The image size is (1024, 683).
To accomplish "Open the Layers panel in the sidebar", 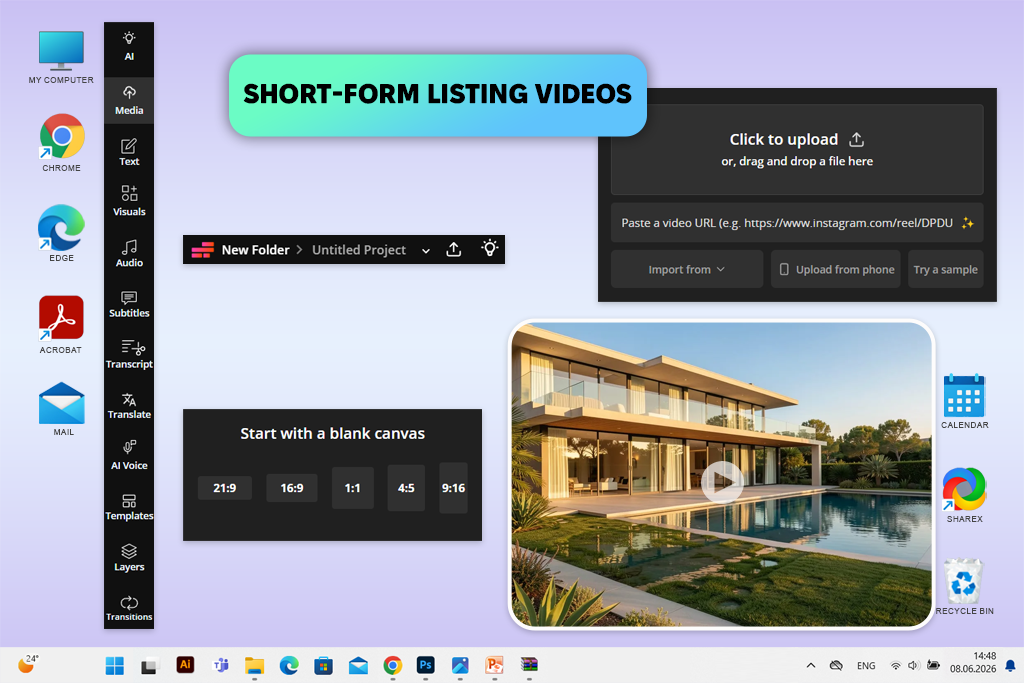I will click(x=129, y=558).
